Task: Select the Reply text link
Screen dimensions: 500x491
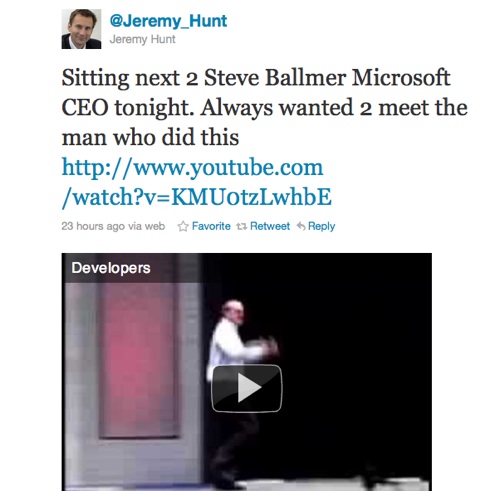Action: coord(321,227)
